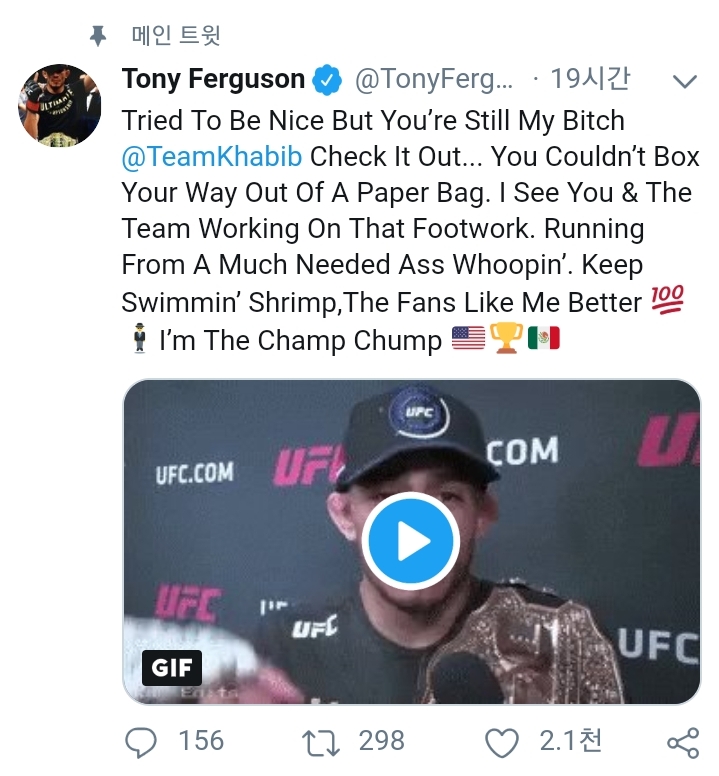Click the GIF label badge
The width and height of the screenshot is (719, 776).
tap(171, 666)
